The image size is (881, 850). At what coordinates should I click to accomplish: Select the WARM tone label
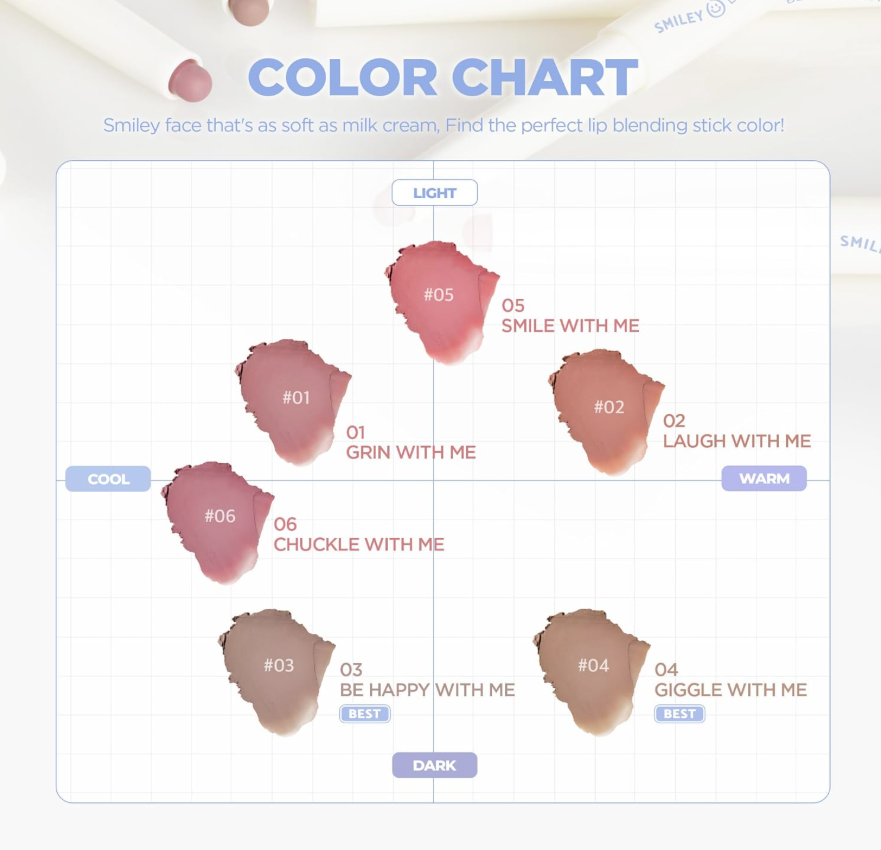pyautogui.click(x=764, y=479)
